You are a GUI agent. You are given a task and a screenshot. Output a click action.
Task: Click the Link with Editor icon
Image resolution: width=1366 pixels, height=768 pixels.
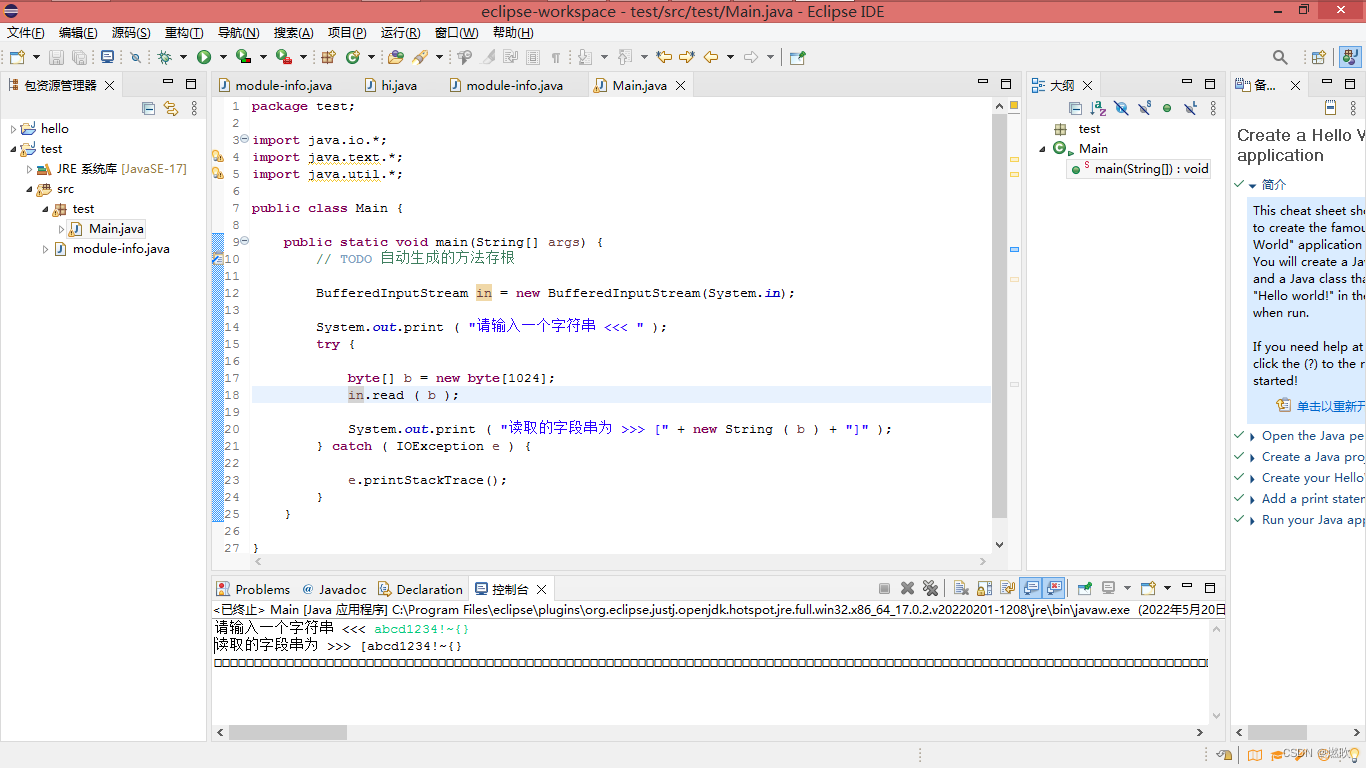(x=171, y=108)
